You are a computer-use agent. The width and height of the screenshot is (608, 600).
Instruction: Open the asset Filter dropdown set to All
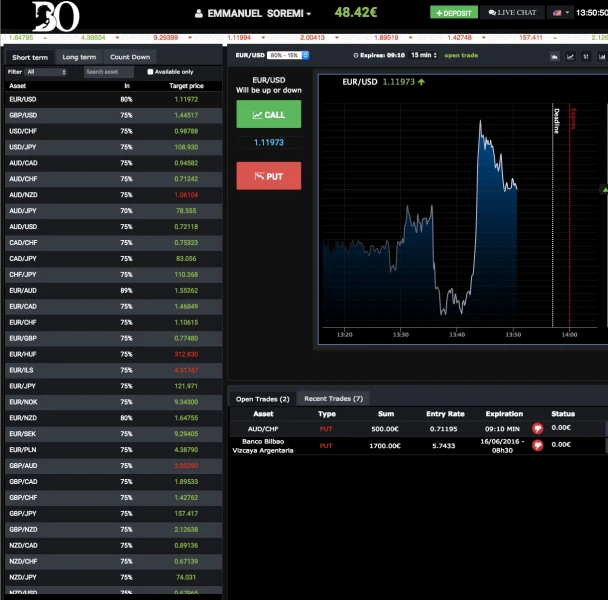point(47,72)
